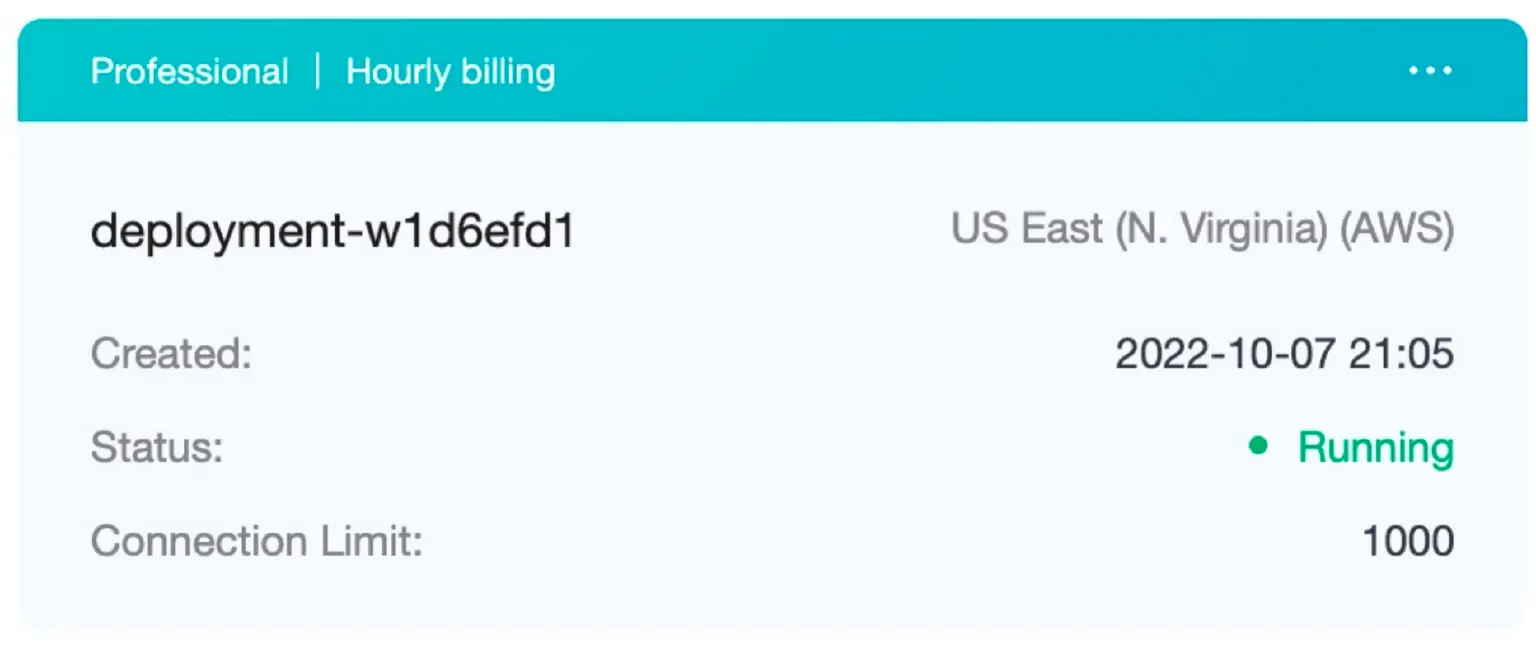
Task: Click the Connection Limit label
Action: click(257, 541)
